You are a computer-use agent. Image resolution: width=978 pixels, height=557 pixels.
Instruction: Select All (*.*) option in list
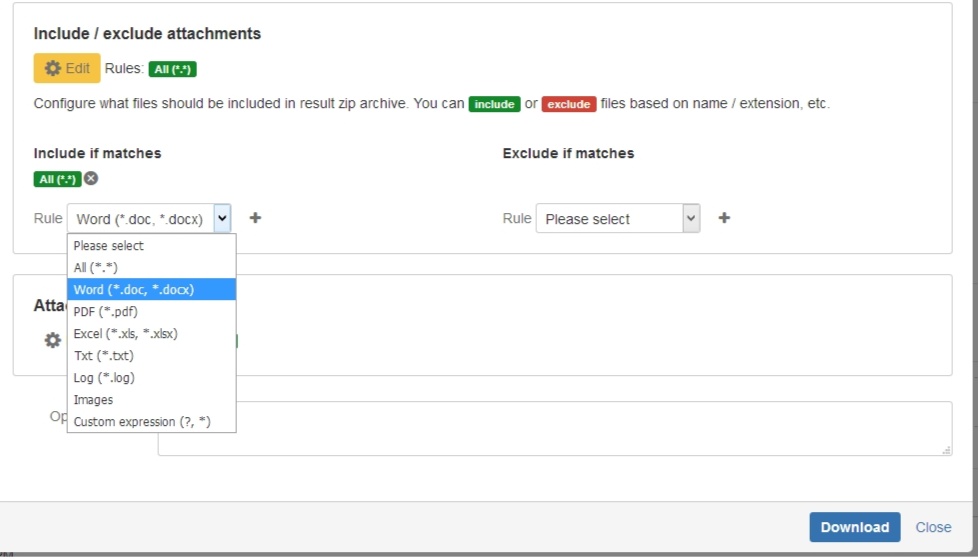(96, 268)
